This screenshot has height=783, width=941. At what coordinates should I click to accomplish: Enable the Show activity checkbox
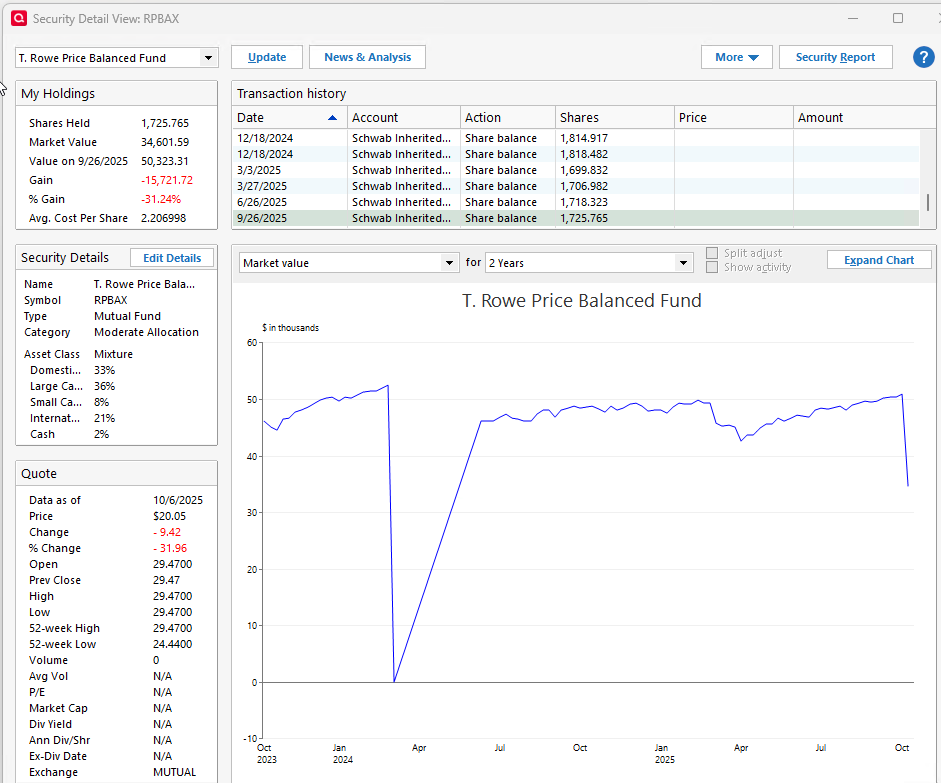pyautogui.click(x=712, y=267)
